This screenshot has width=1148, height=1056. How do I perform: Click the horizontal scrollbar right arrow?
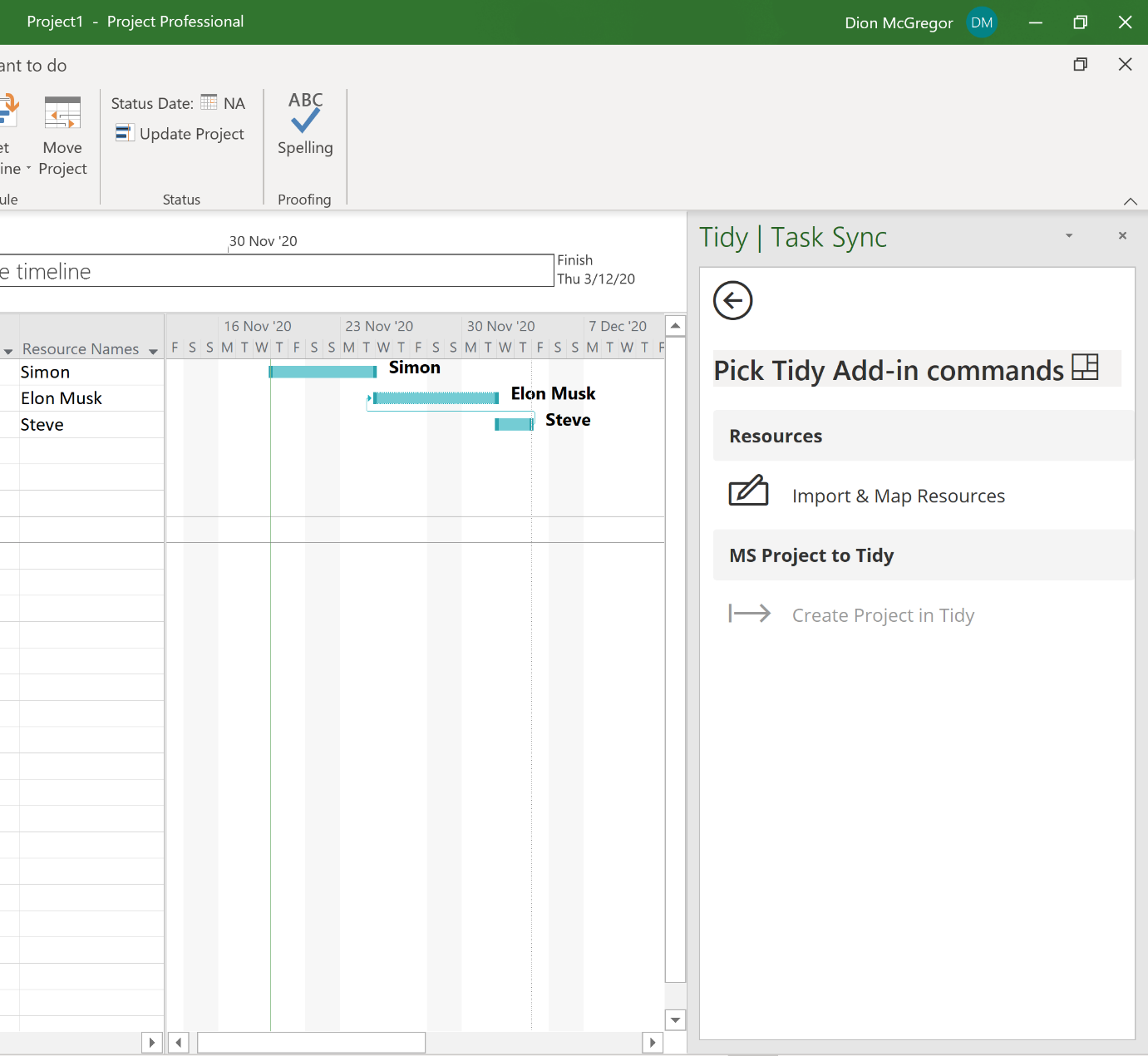(x=653, y=1042)
